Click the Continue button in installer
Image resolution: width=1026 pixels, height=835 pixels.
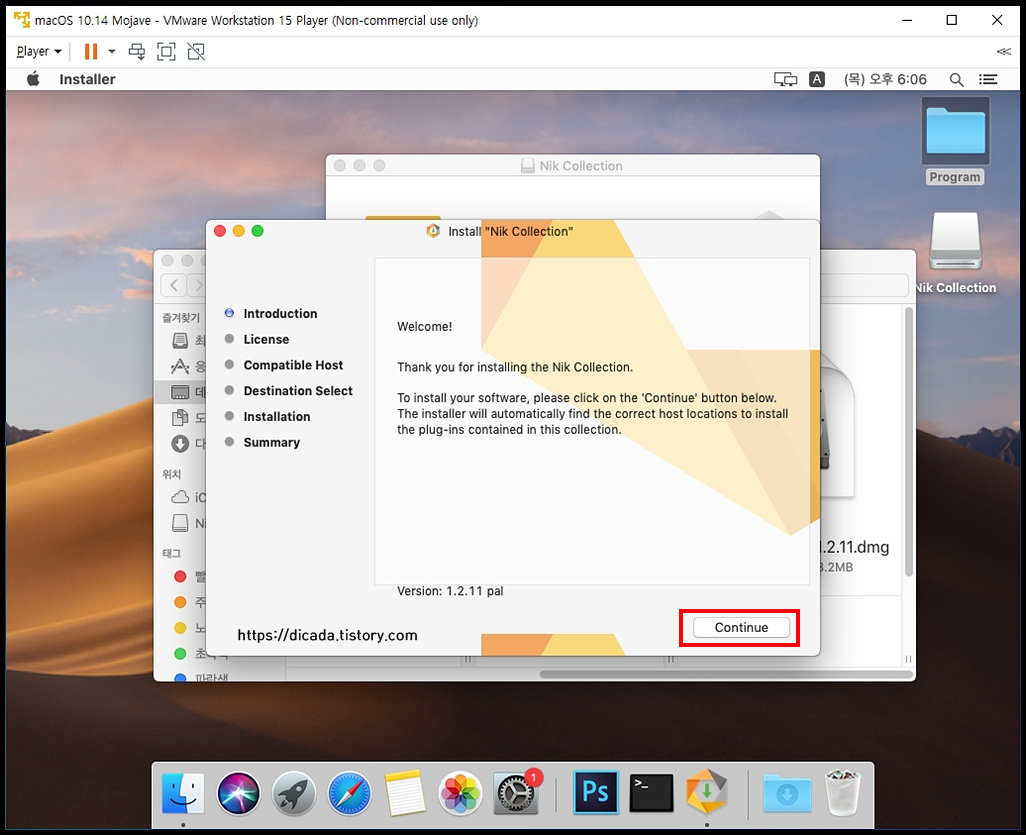tap(741, 628)
